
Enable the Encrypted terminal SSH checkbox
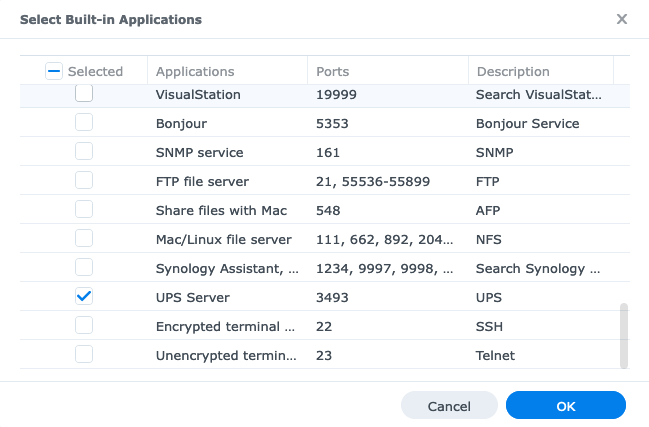coord(84,326)
